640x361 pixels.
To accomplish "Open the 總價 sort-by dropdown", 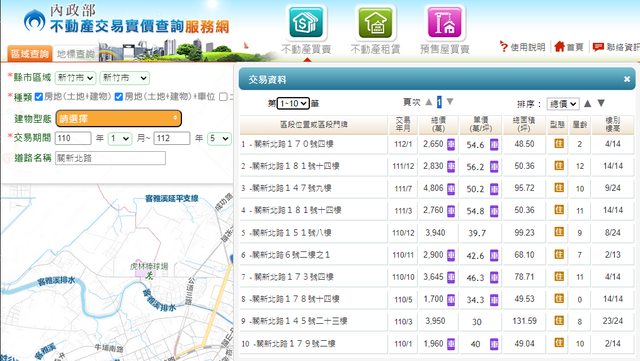I will click(563, 104).
